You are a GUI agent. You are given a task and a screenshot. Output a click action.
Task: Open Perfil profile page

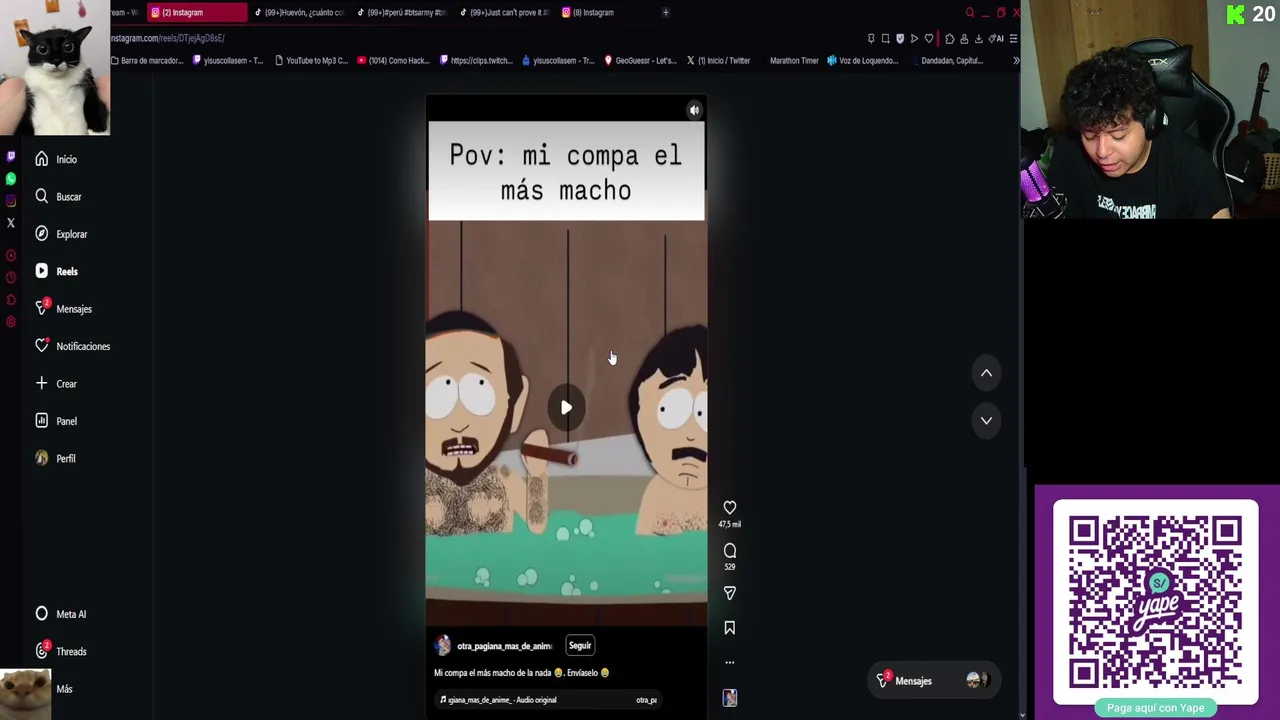[55, 458]
